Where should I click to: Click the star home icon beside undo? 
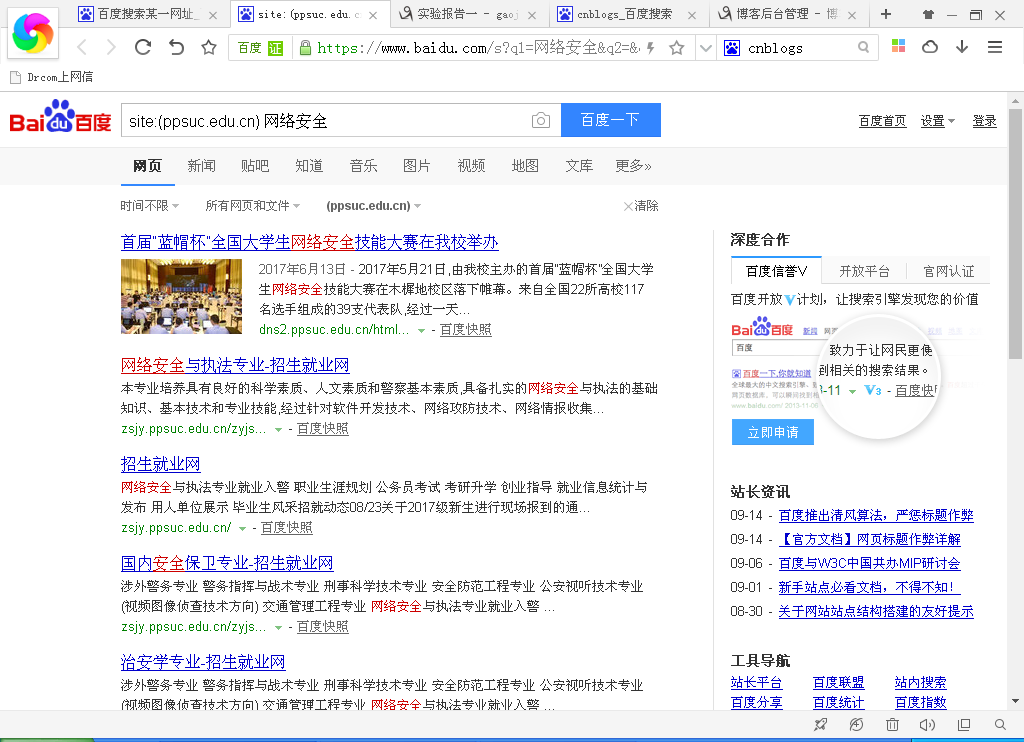(x=208, y=47)
